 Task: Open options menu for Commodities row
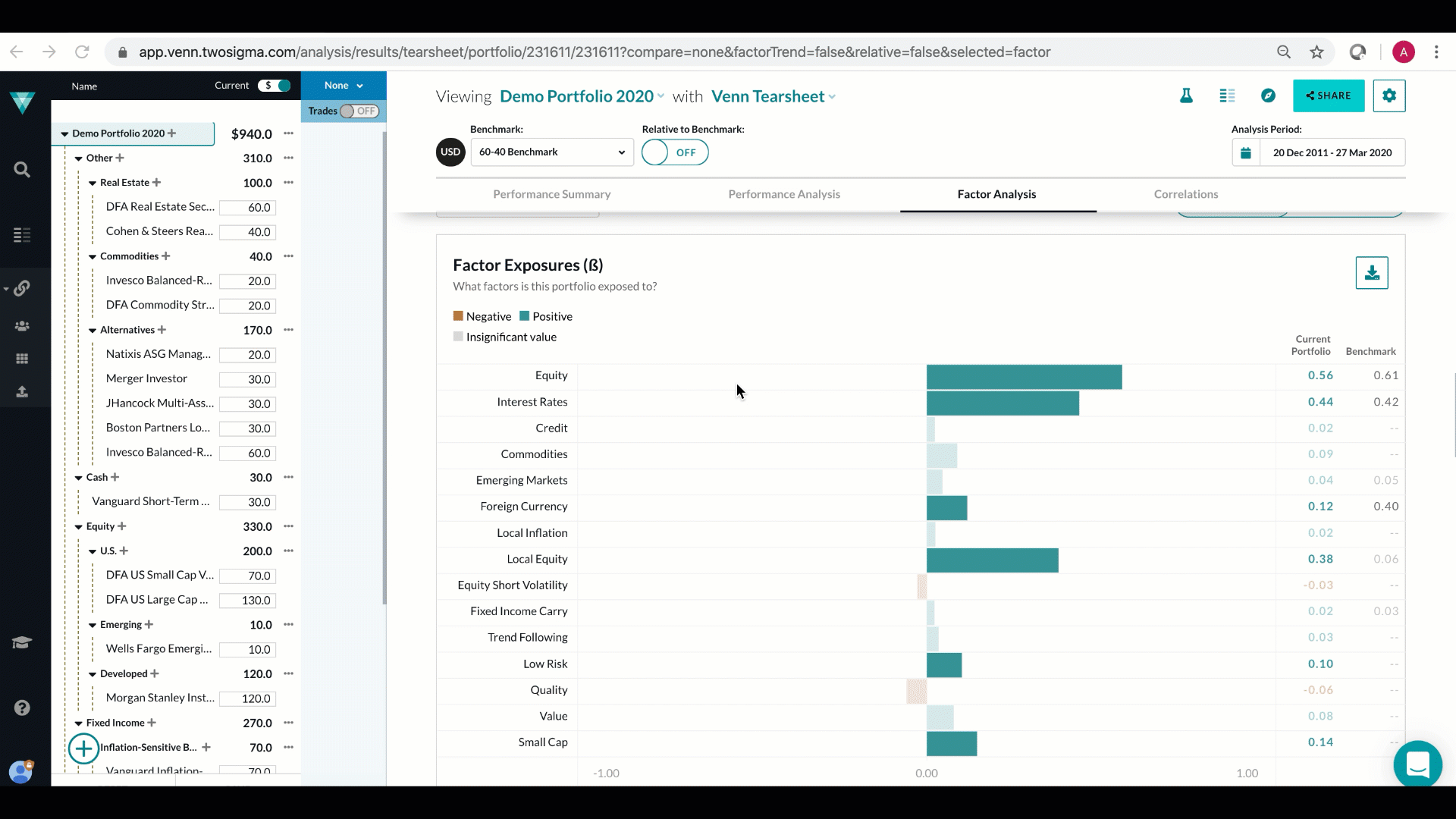pos(288,256)
